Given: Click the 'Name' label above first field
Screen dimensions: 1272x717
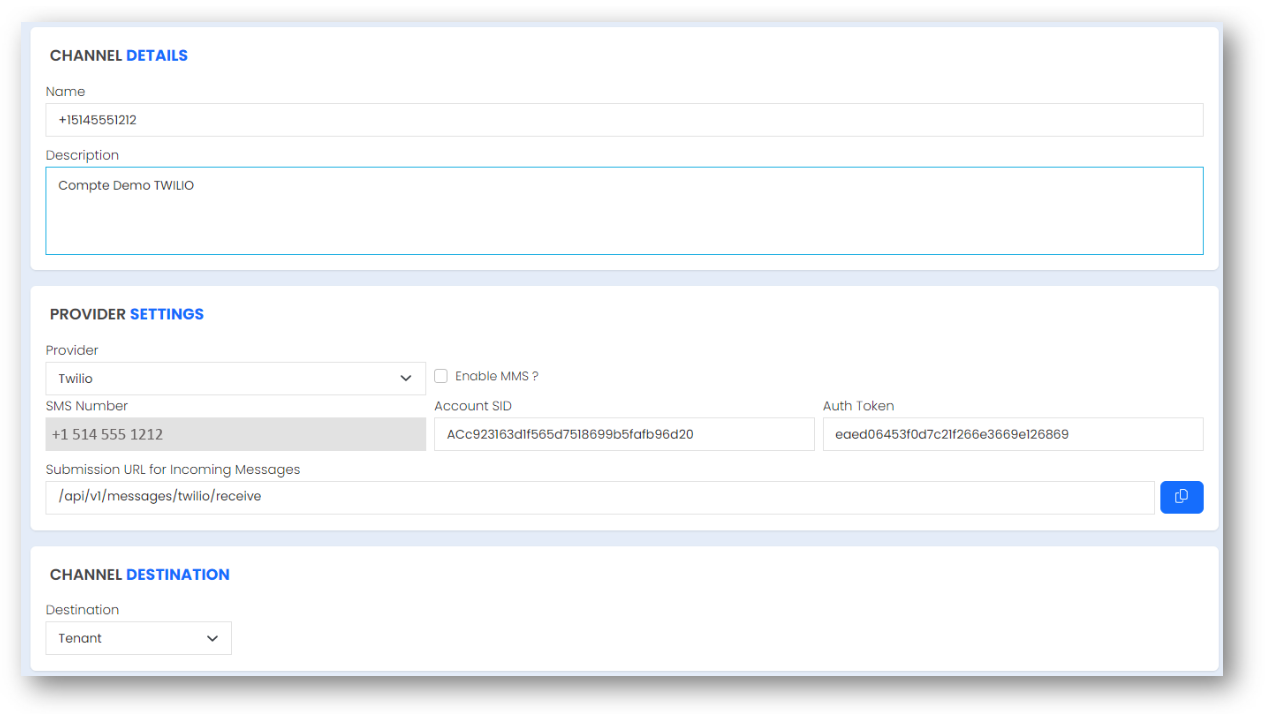Looking at the screenshot, I should pos(66,91).
